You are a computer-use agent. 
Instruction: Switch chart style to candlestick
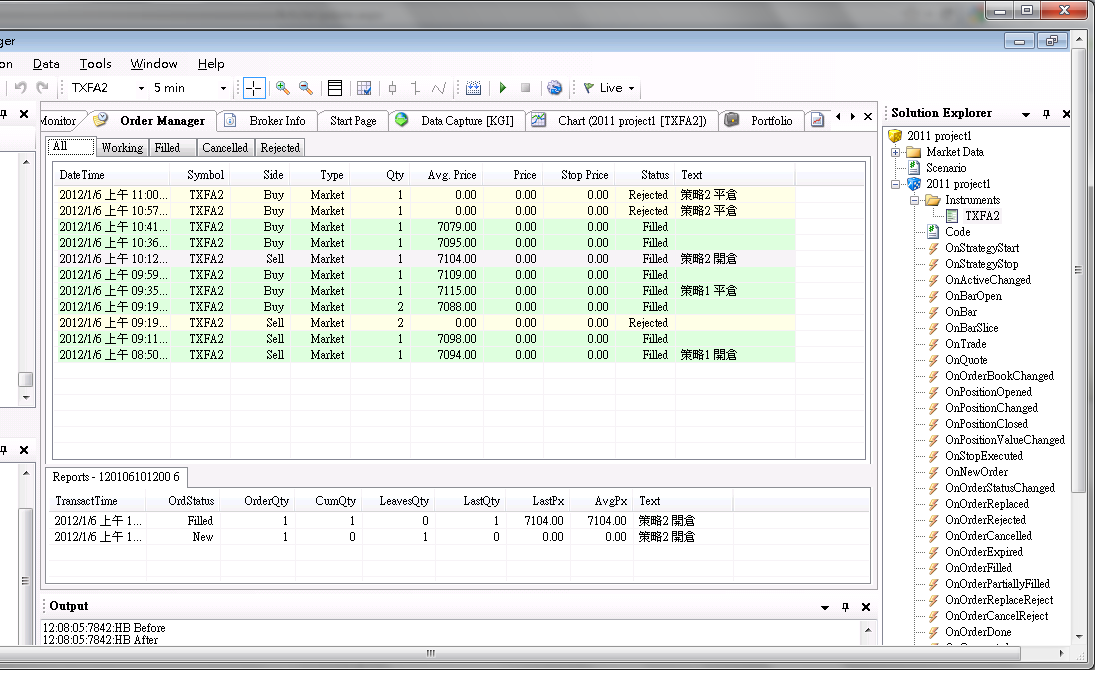tap(392, 88)
